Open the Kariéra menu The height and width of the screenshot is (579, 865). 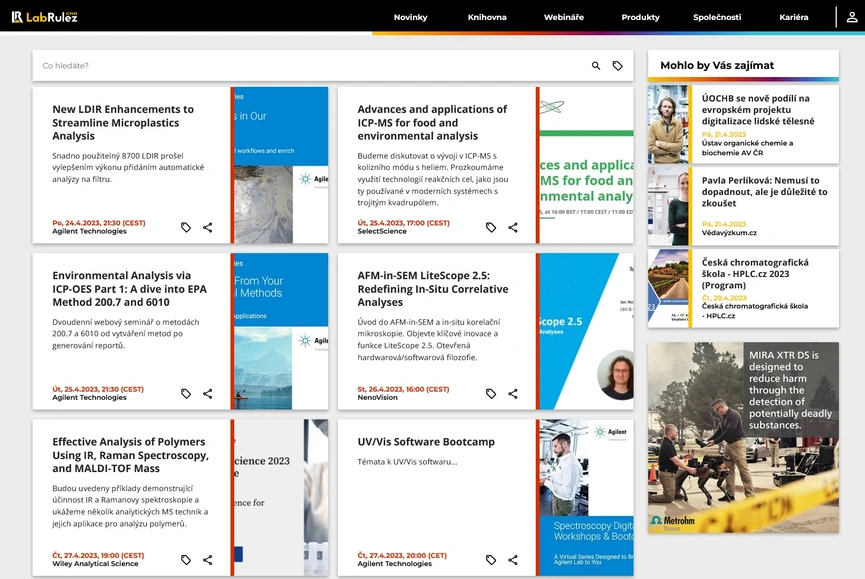click(794, 17)
